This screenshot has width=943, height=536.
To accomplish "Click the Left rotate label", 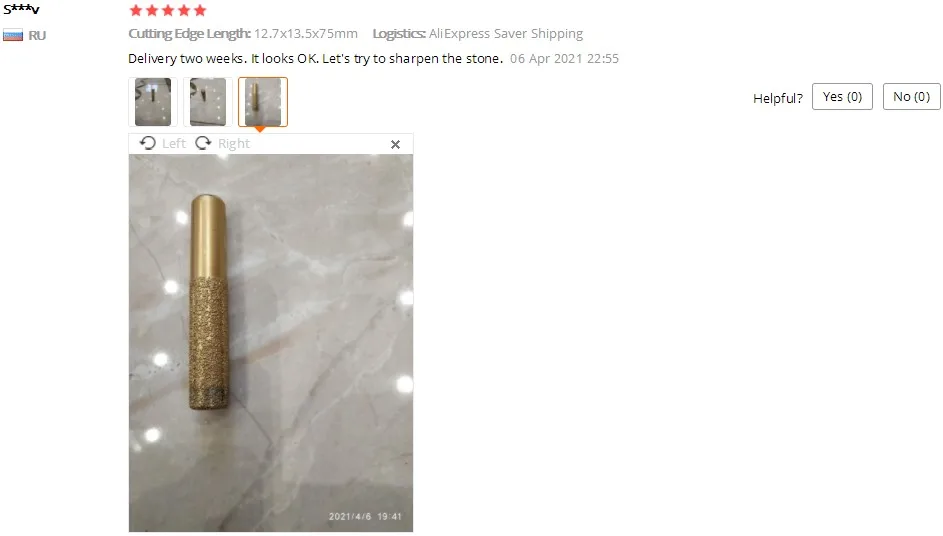I will (x=174, y=144).
